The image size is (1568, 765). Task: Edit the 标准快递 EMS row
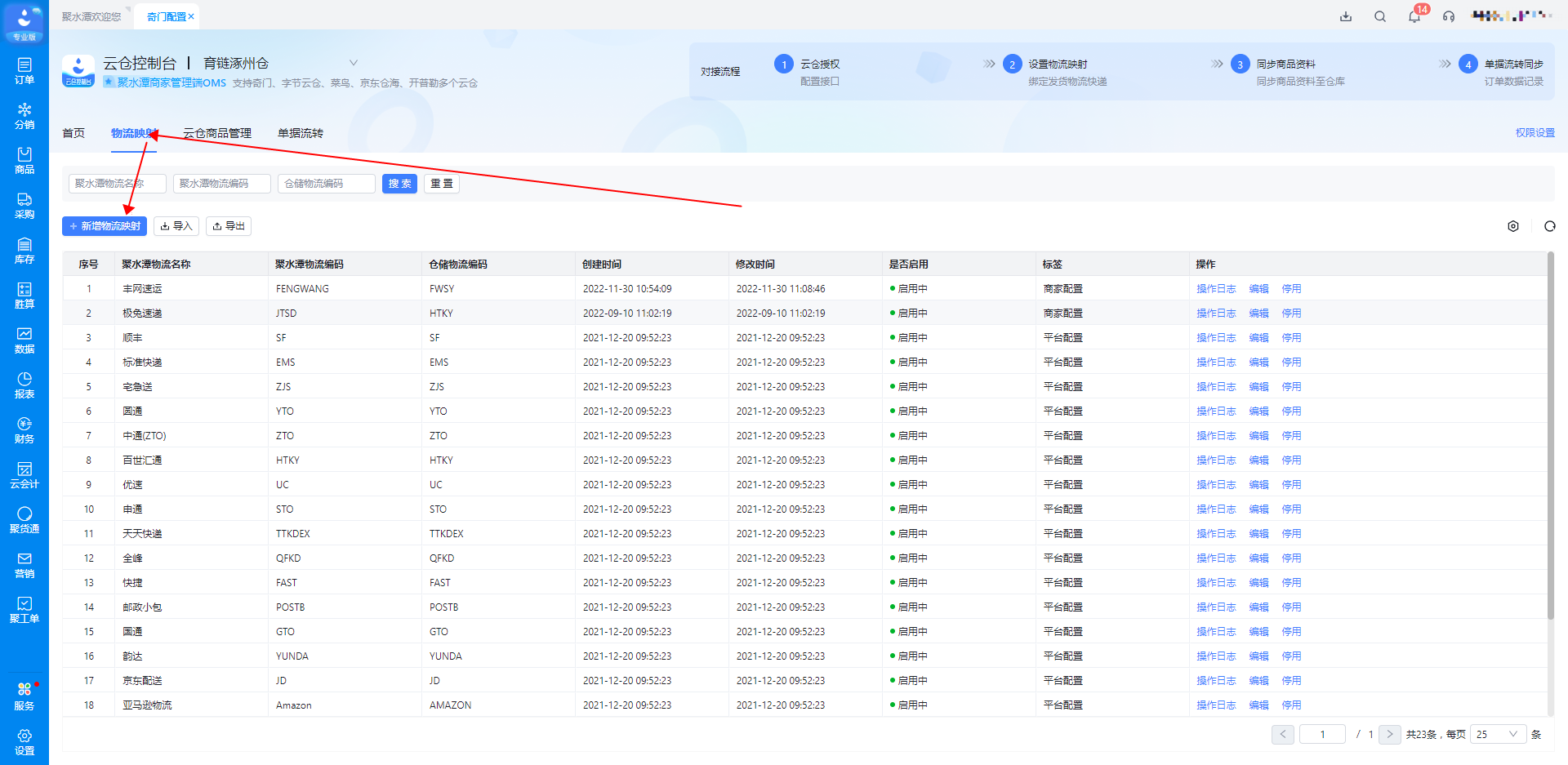1258,362
